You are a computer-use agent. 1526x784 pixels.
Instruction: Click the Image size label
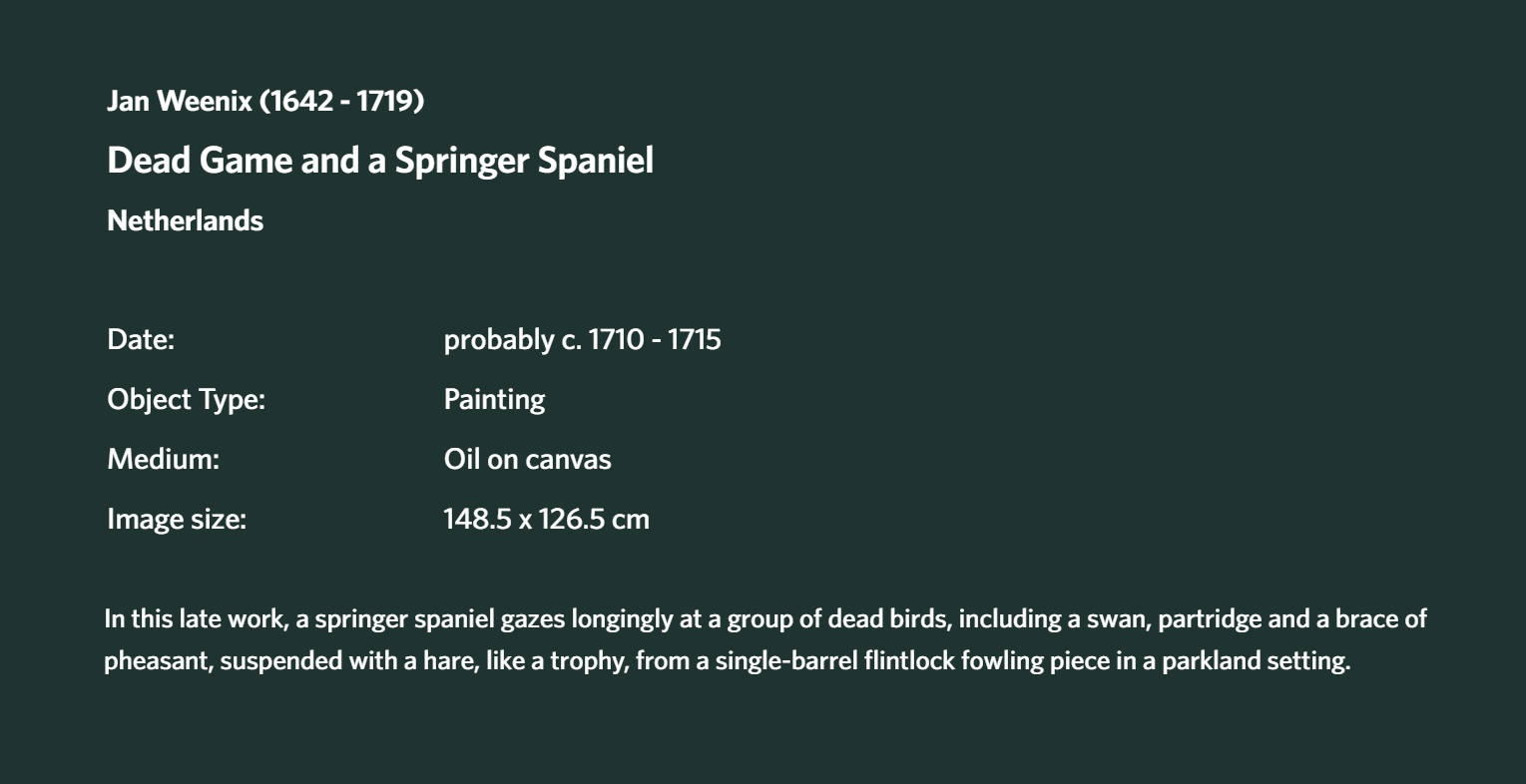coord(176,520)
